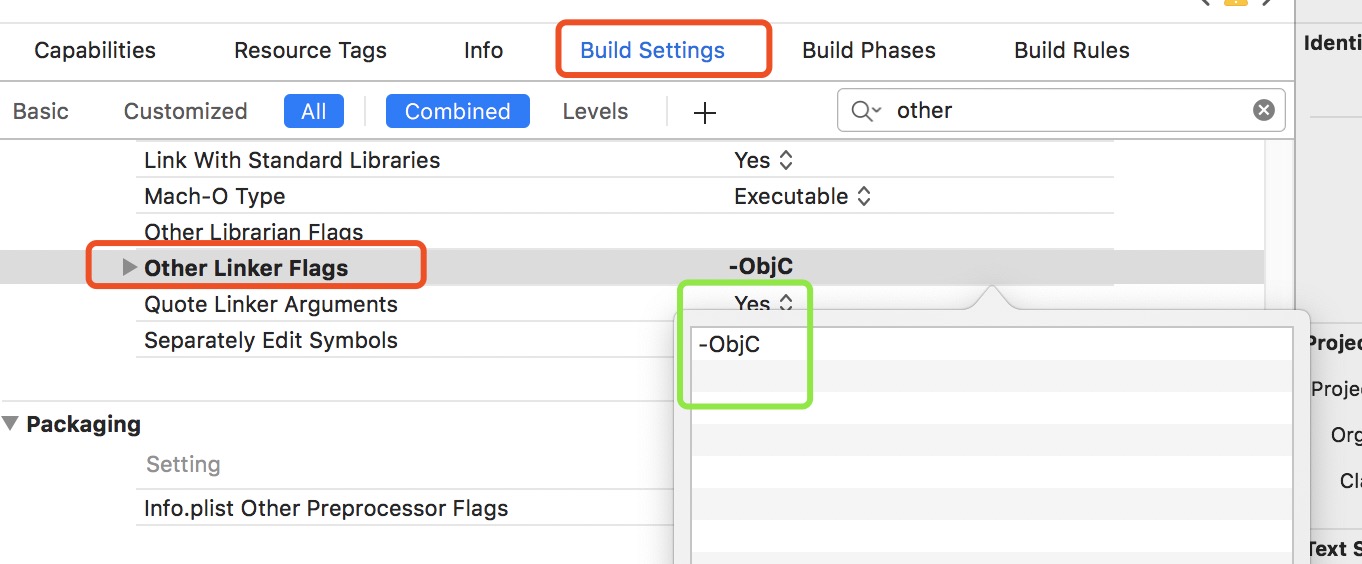Image resolution: width=1362 pixels, height=564 pixels.
Task: Expand Other Linker Flags disclosure triangle
Action: pyautogui.click(x=128, y=268)
